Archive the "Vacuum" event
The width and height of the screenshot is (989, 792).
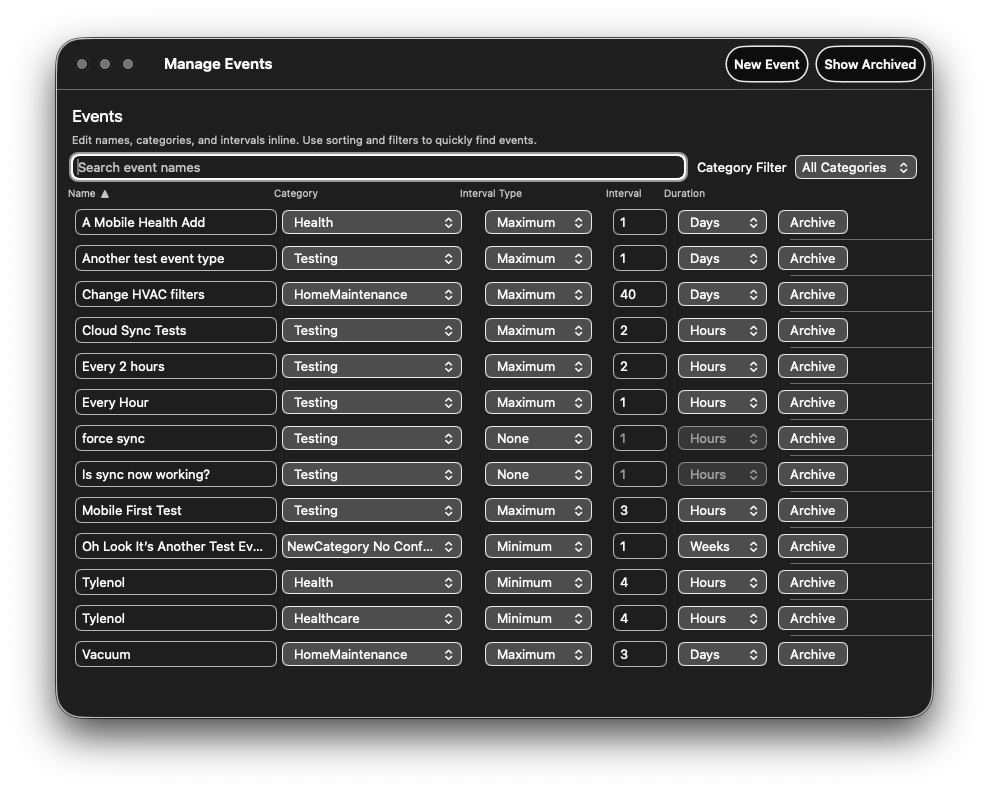(812, 654)
